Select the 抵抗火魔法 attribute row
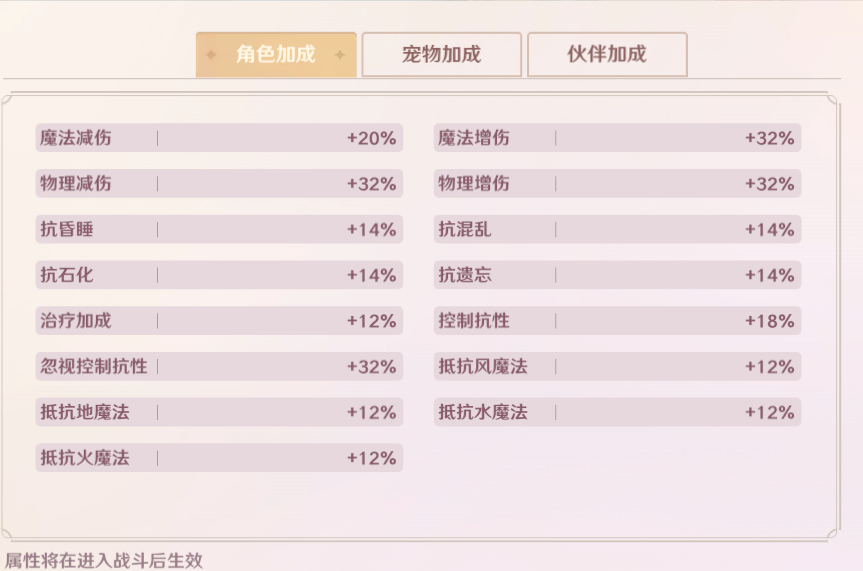 click(x=219, y=458)
